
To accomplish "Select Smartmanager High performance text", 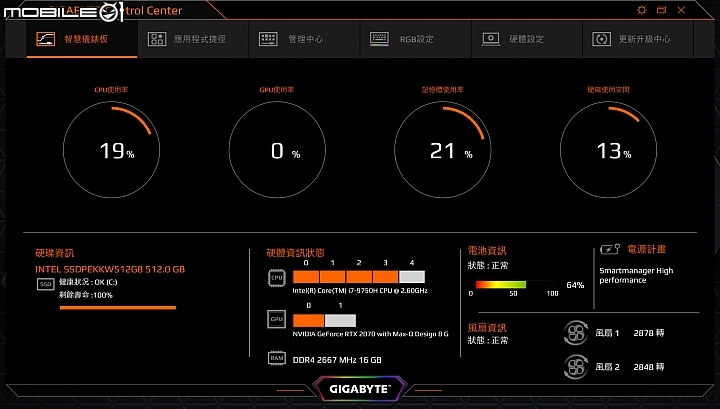I will (636, 275).
